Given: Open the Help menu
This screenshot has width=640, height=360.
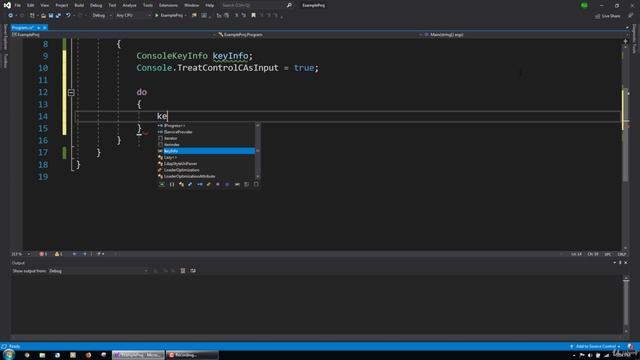Looking at the screenshot, I should coord(209,5).
